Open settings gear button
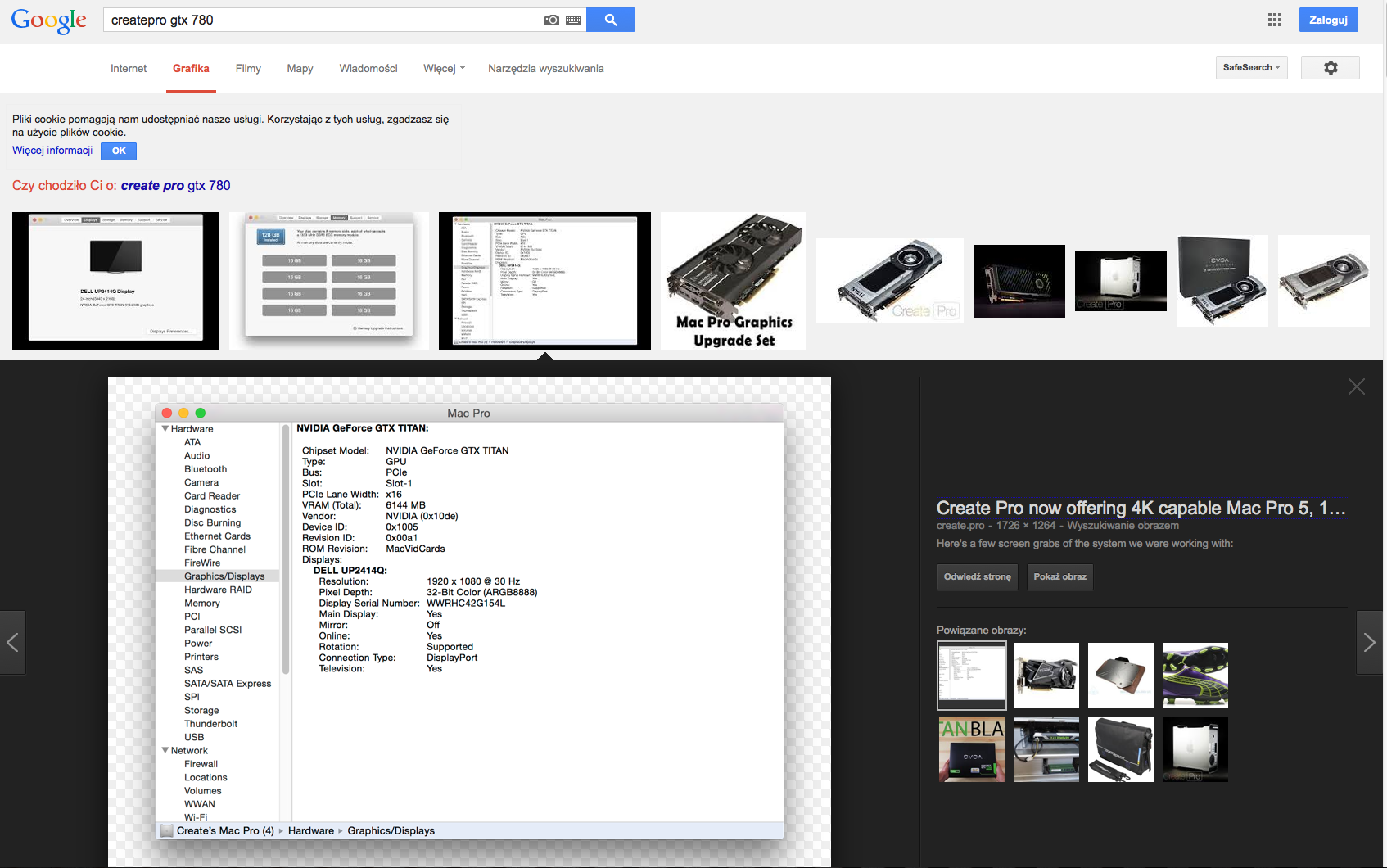 [1331, 67]
